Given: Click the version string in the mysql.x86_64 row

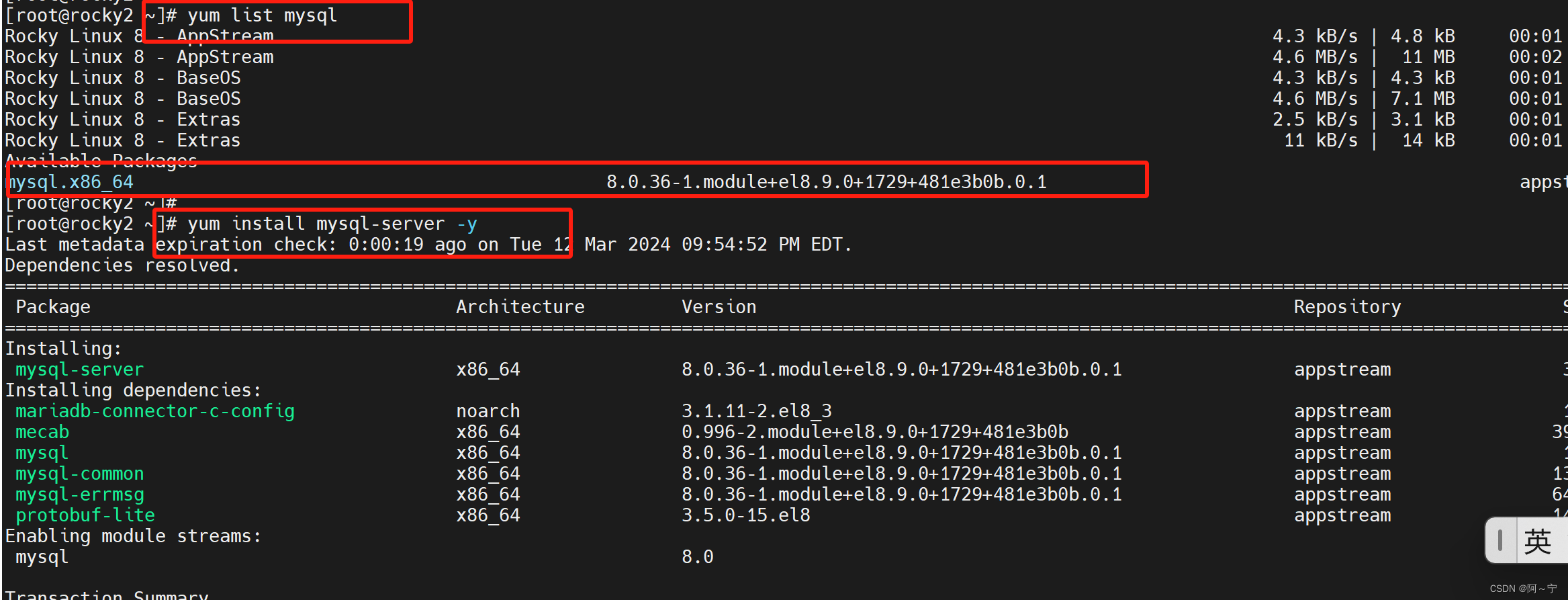Looking at the screenshot, I should (x=827, y=182).
